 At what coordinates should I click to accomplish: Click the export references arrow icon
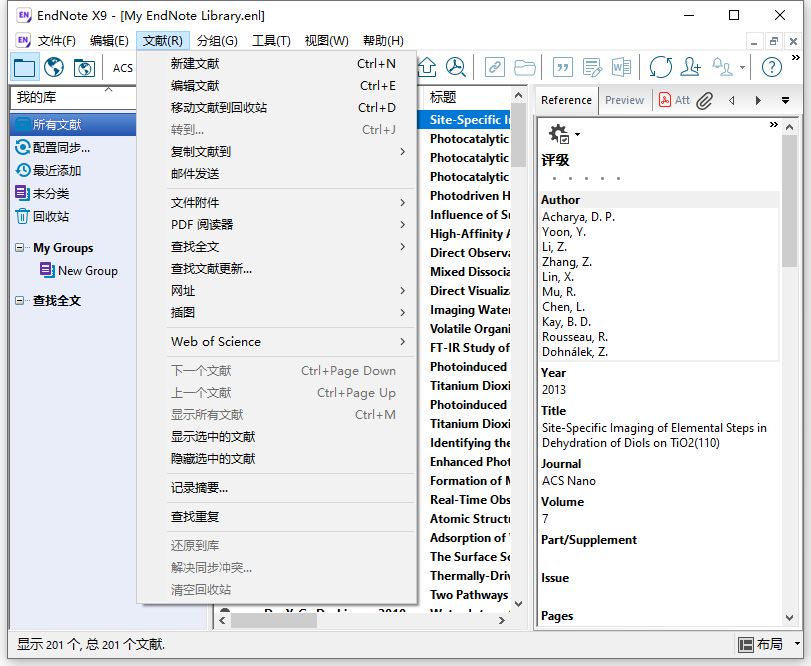427,67
